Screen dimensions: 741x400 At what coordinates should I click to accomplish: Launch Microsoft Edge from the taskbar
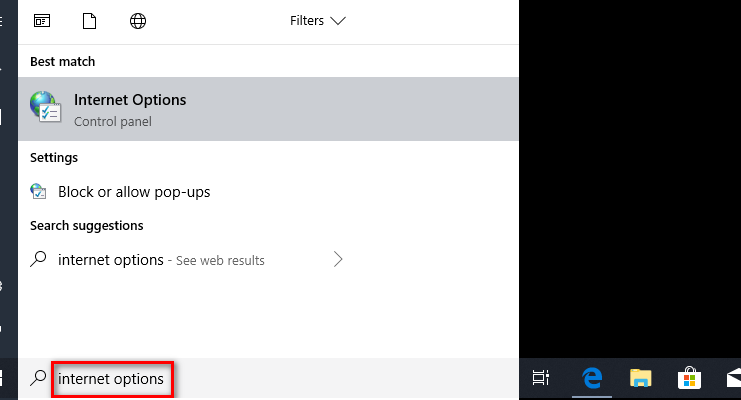pyautogui.click(x=592, y=378)
